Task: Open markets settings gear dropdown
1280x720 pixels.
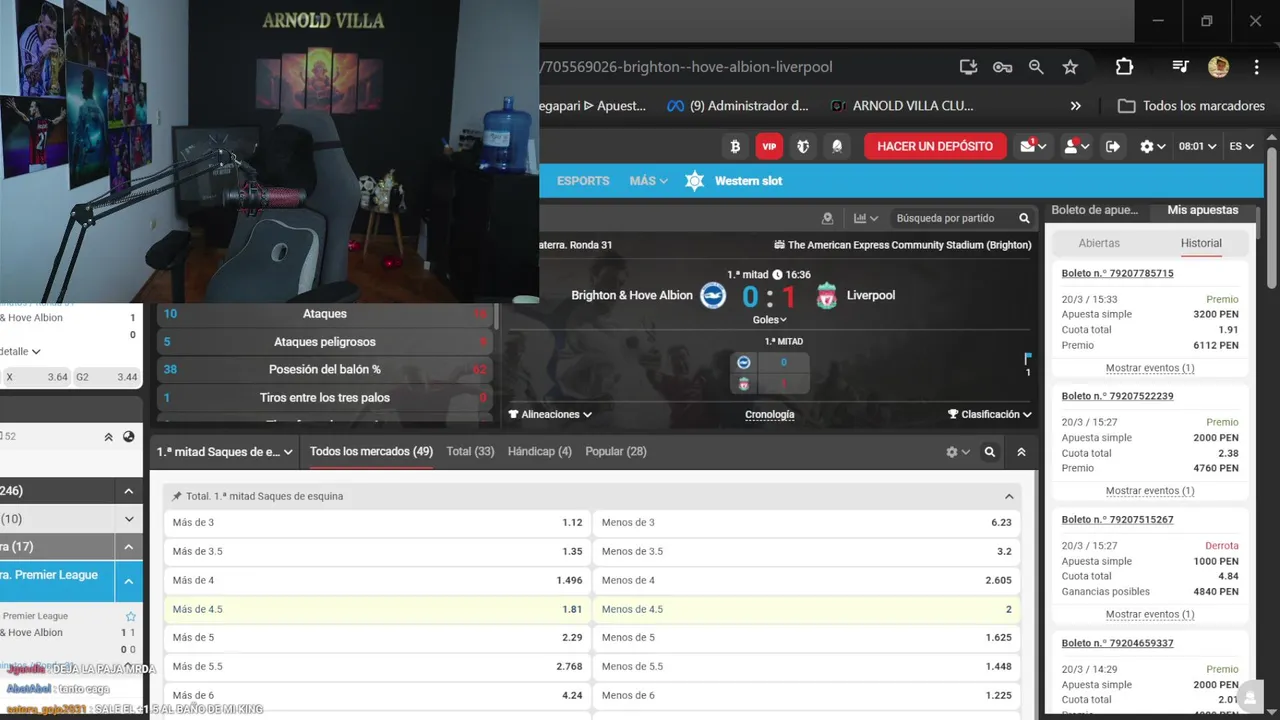Action: pos(958,452)
